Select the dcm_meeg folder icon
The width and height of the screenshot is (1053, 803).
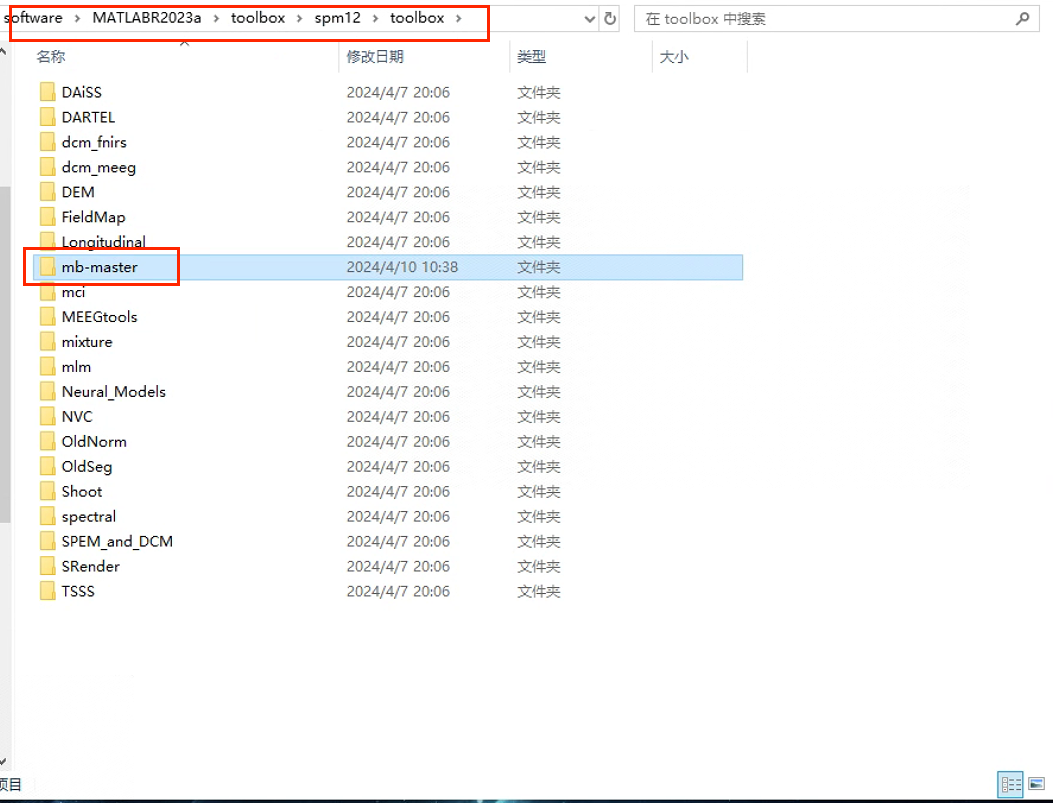tap(47, 167)
